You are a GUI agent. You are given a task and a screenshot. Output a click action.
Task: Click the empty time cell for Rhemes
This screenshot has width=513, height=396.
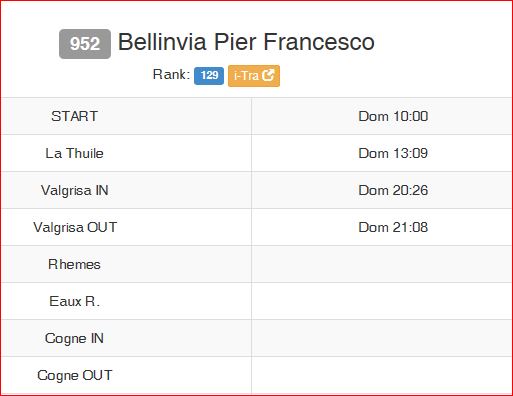pos(382,264)
